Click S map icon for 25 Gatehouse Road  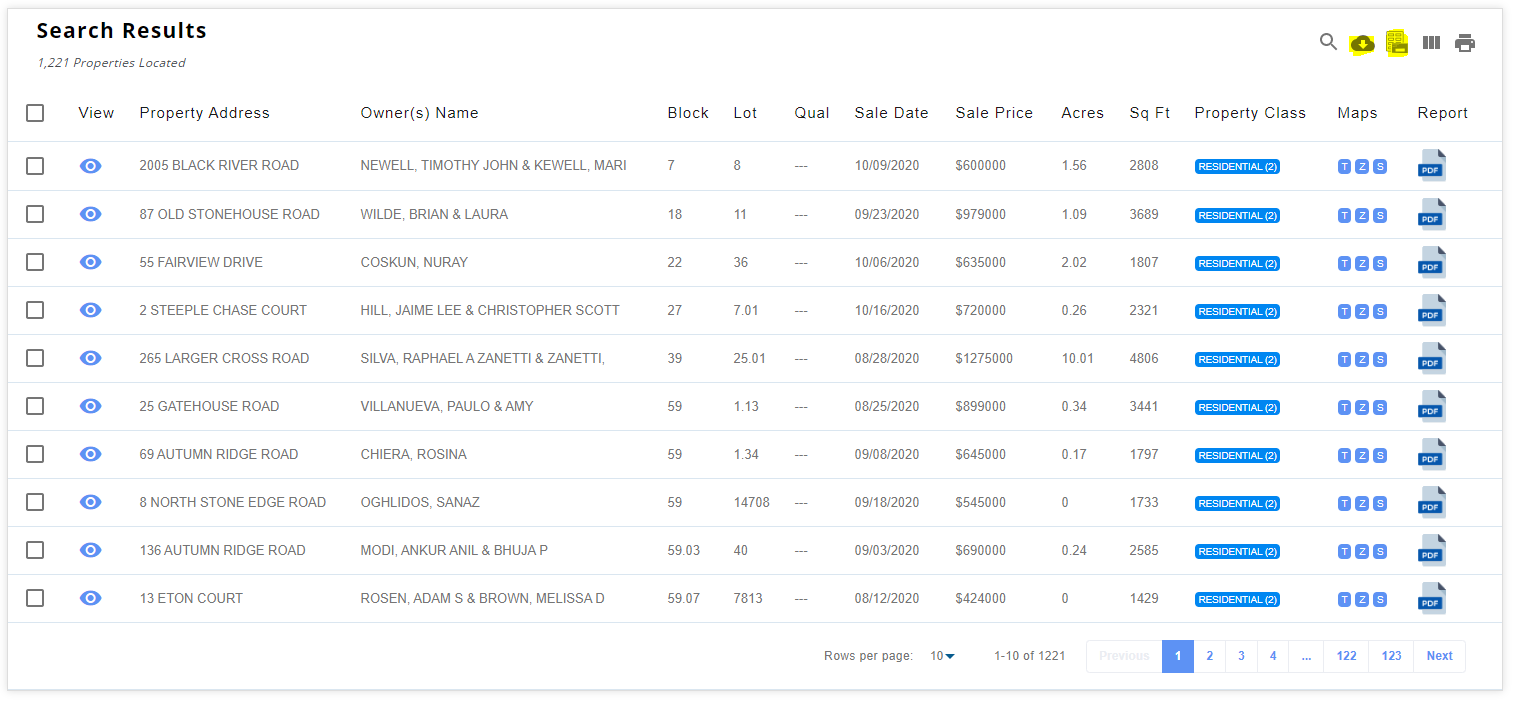1380,407
